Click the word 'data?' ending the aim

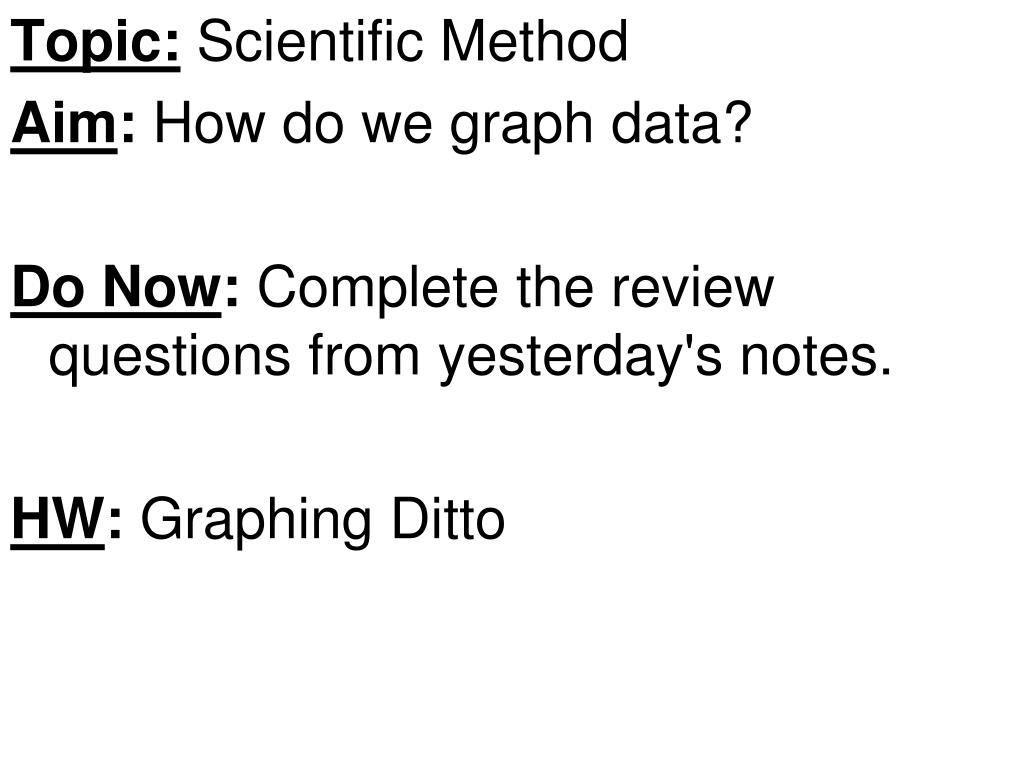[x=681, y=123]
